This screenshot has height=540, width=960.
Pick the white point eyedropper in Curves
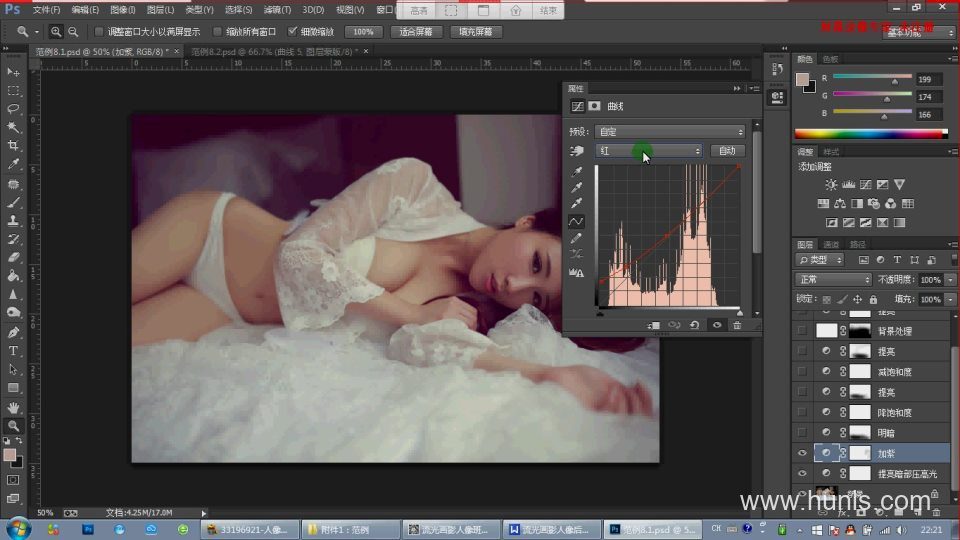tap(577, 203)
